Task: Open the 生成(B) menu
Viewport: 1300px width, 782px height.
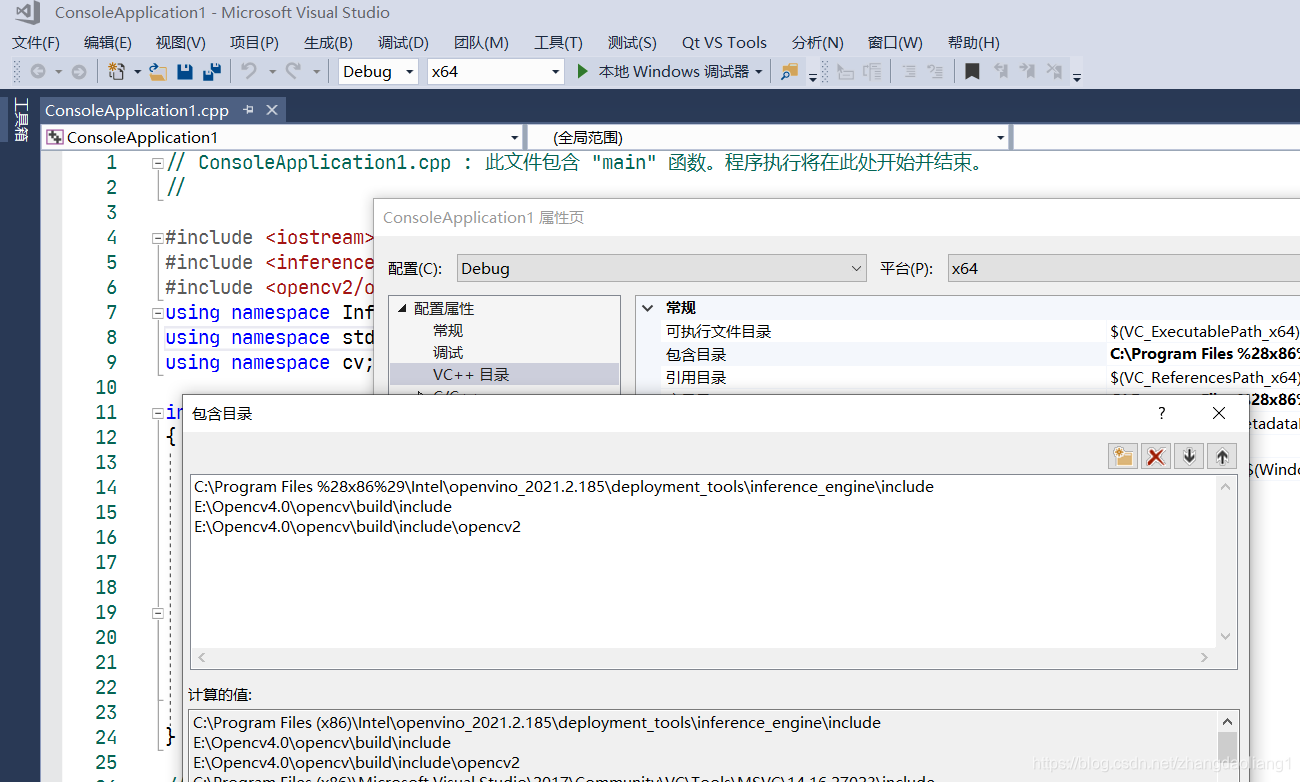Action: click(x=328, y=42)
